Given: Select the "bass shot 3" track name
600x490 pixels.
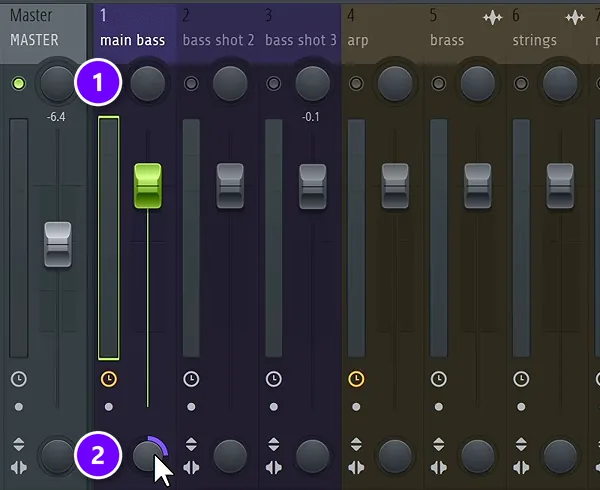Looking at the screenshot, I should click(x=301, y=40).
